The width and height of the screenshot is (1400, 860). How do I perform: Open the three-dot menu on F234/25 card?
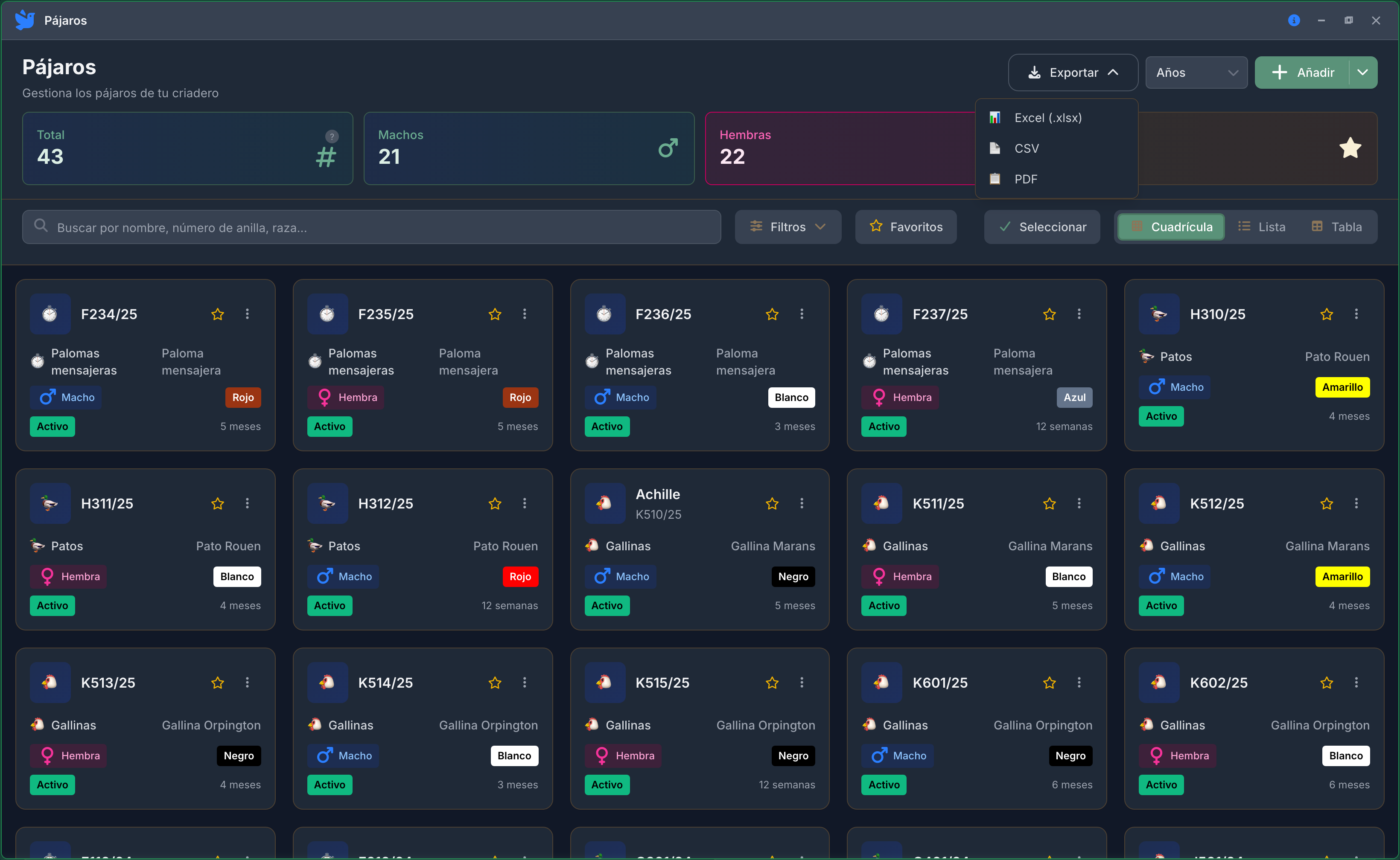click(x=247, y=314)
